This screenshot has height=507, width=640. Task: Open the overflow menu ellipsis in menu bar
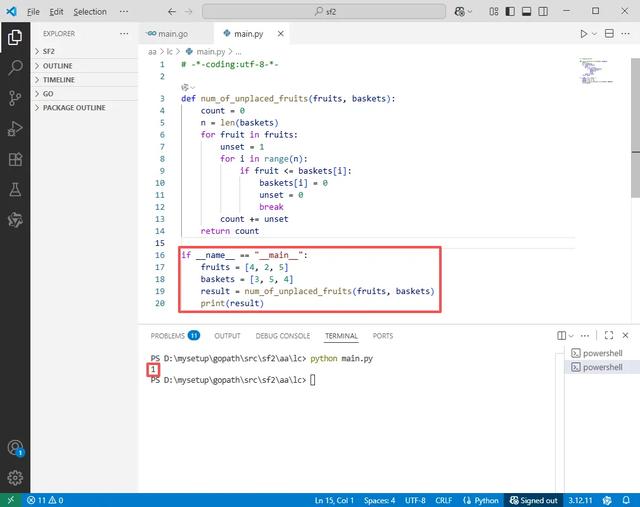[x=124, y=12]
